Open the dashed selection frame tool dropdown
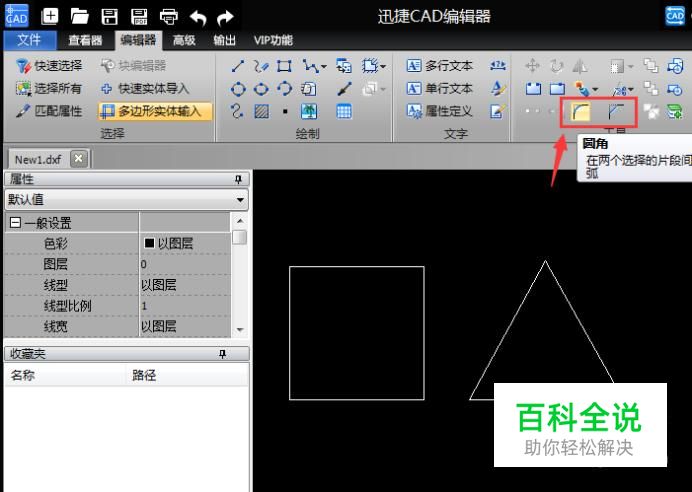 [382, 67]
